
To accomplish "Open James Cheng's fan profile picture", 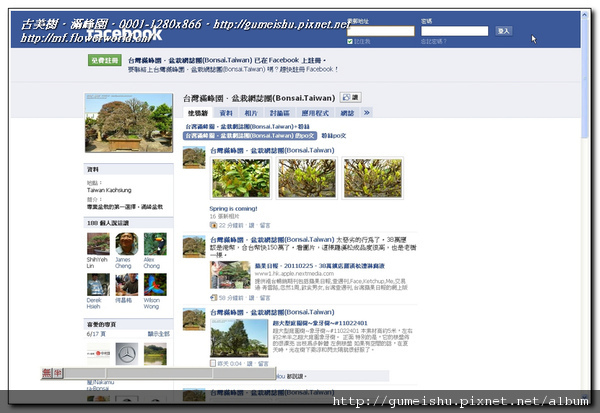I will [127, 244].
